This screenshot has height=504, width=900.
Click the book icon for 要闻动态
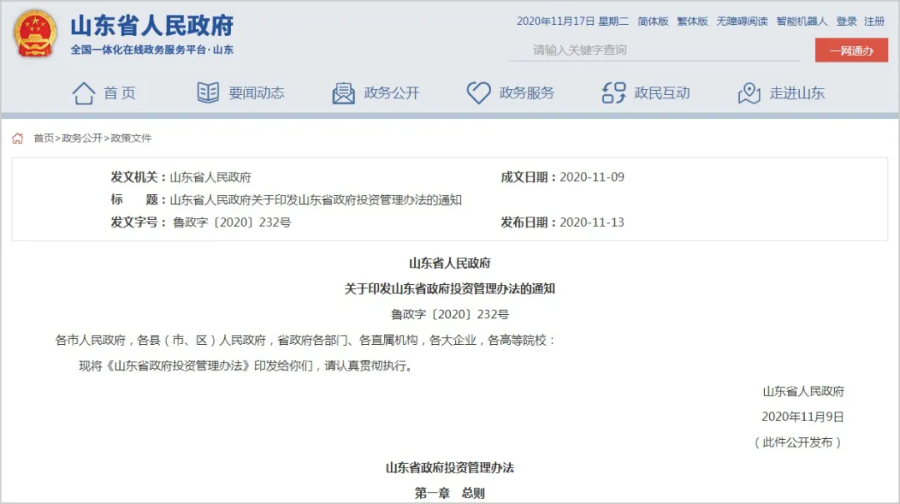(208, 92)
